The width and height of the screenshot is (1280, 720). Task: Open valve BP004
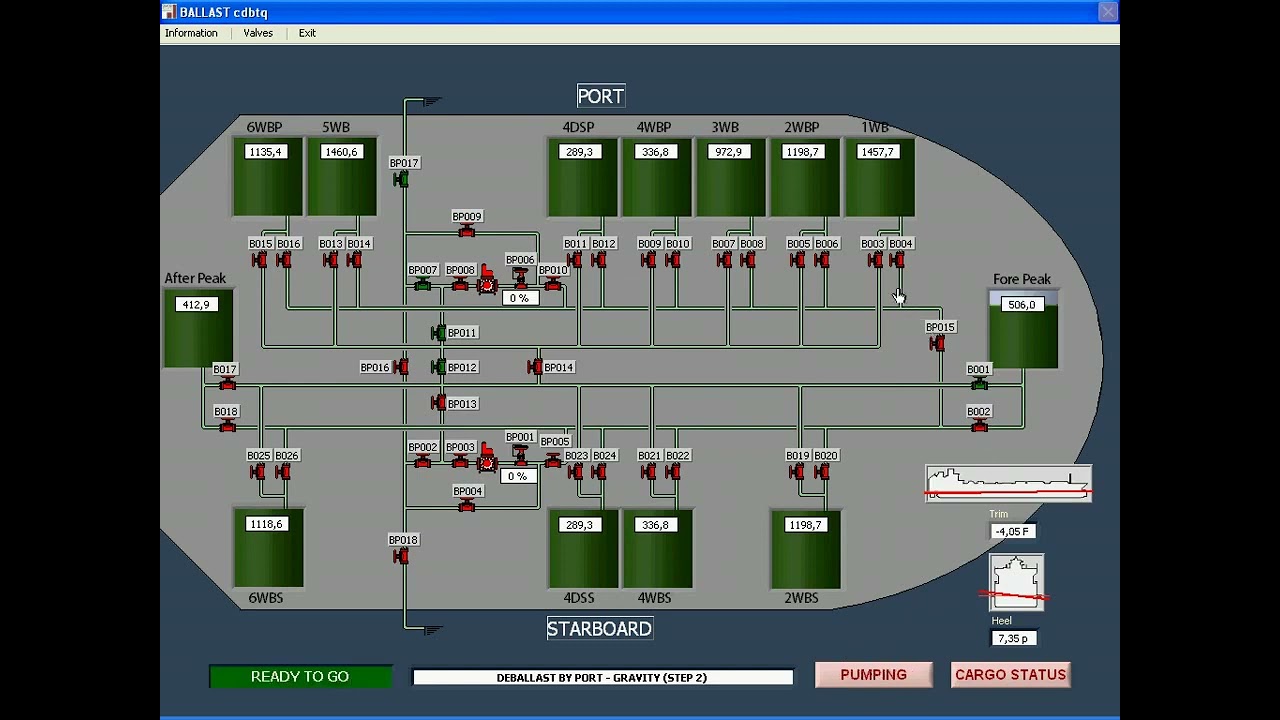[x=466, y=506]
